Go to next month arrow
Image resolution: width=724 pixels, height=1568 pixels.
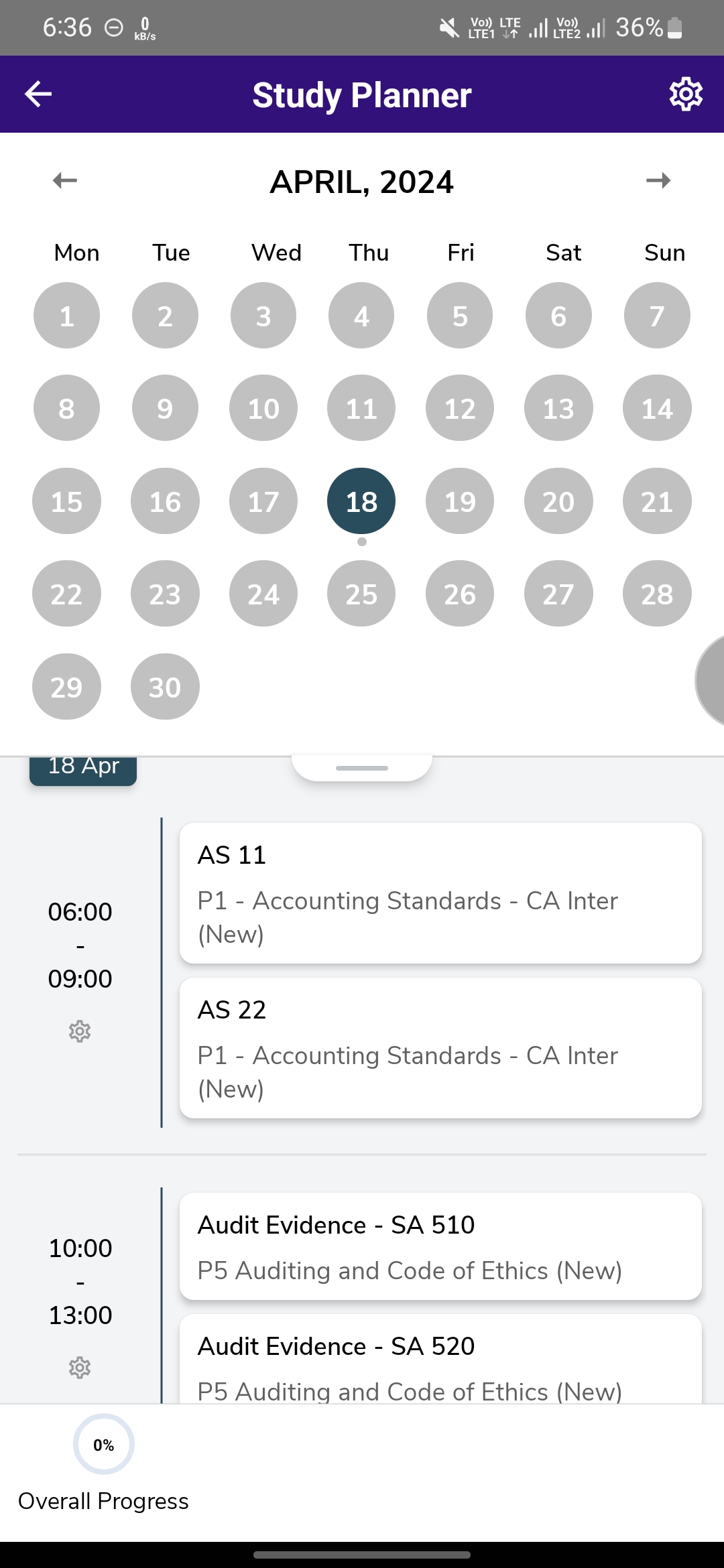click(658, 180)
